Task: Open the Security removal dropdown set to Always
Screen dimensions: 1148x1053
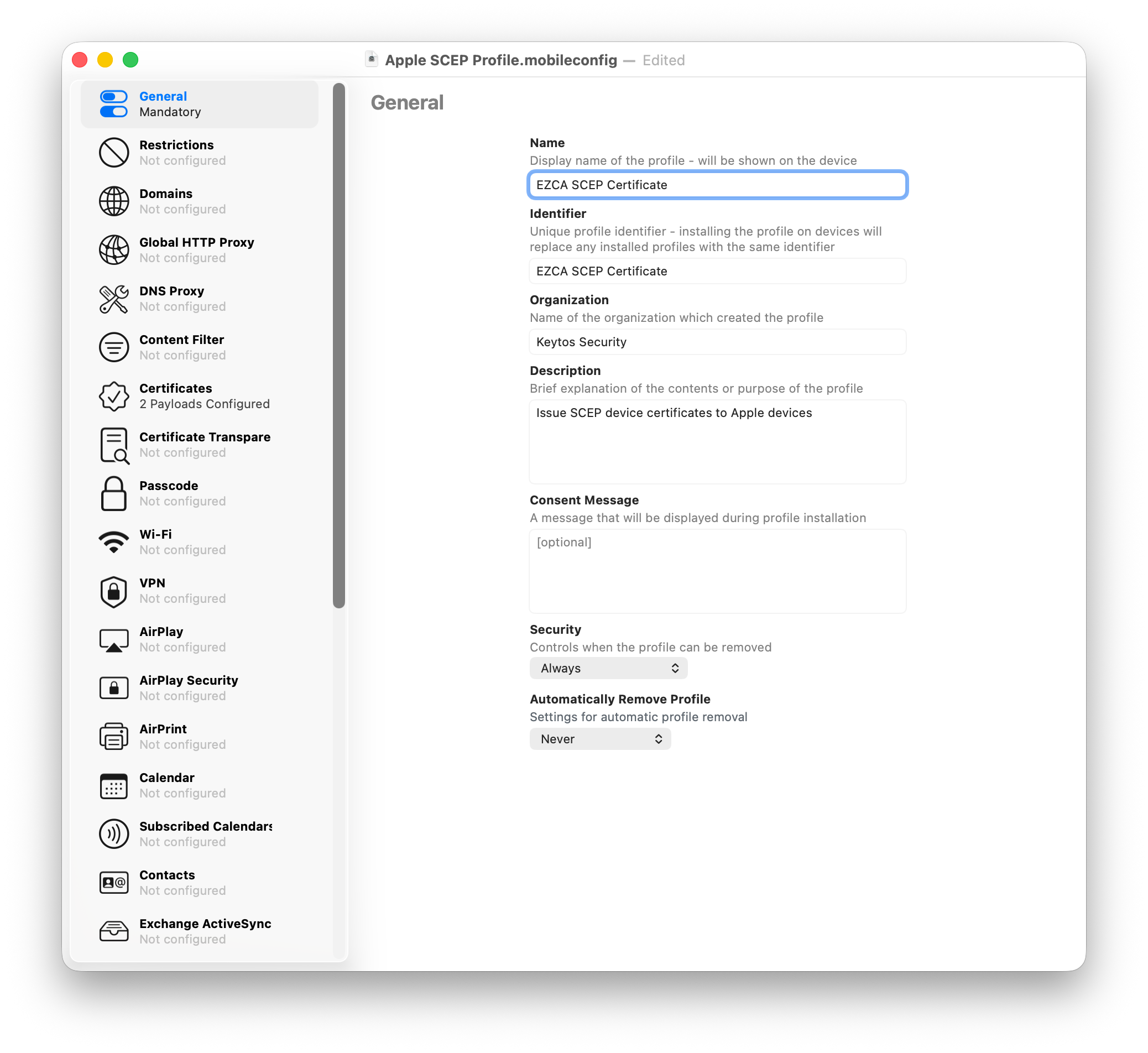Action: point(608,668)
